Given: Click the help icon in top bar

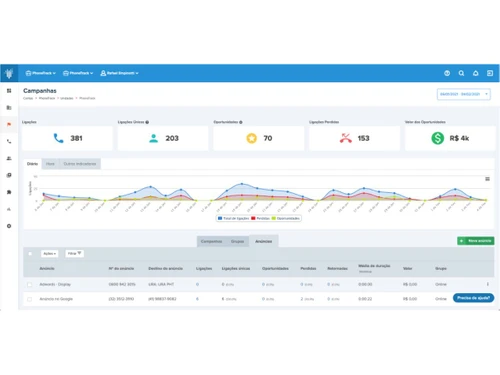Looking at the screenshot, I should point(447,73).
